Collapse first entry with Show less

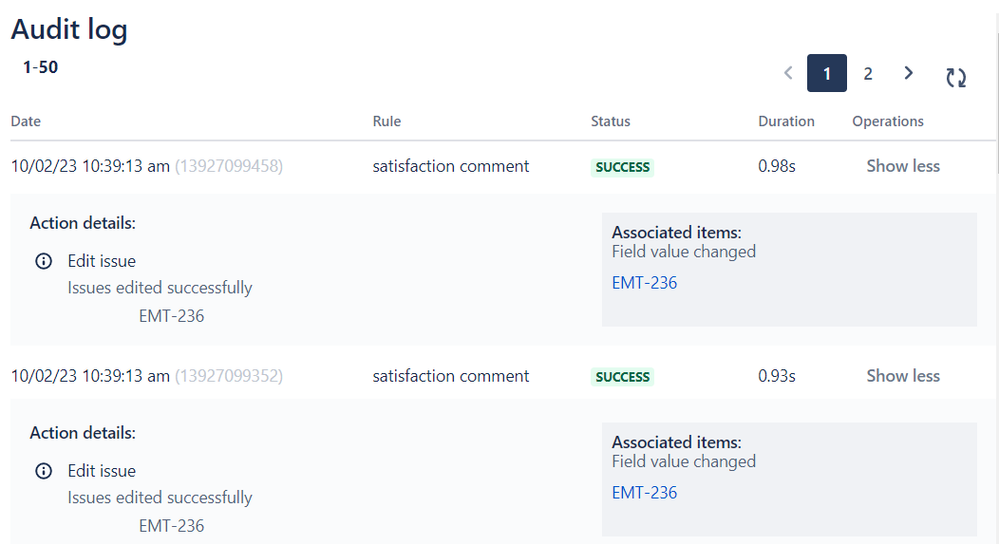pos(903,166)
